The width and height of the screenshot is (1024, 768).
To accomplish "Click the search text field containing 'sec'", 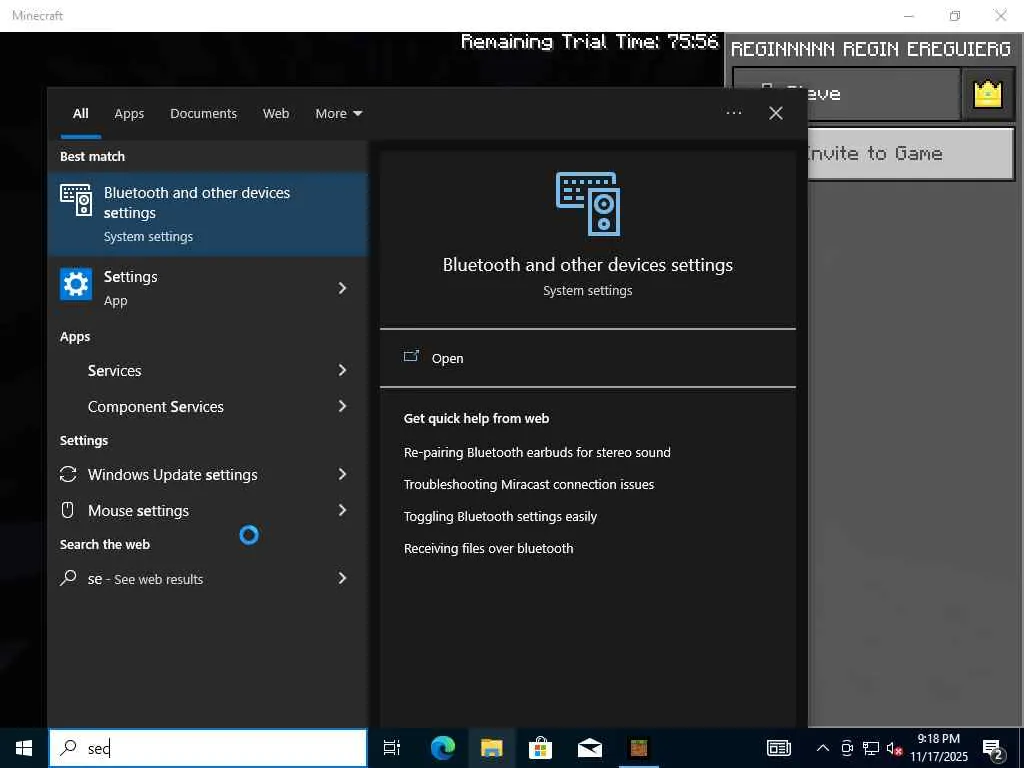I will [x=208, y=748].
